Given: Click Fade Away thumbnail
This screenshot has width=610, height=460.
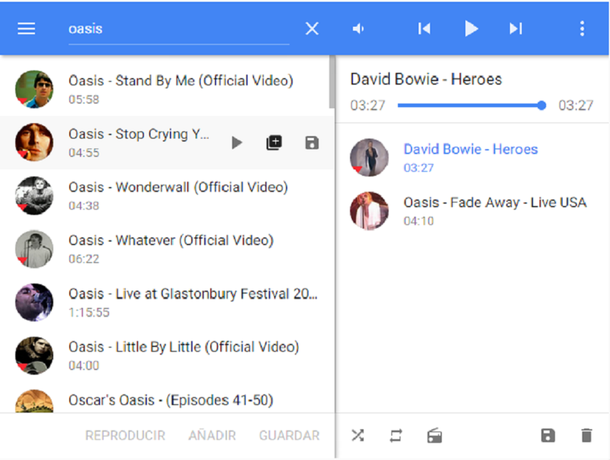Looking at the screenshot, I should coord(369,211).
